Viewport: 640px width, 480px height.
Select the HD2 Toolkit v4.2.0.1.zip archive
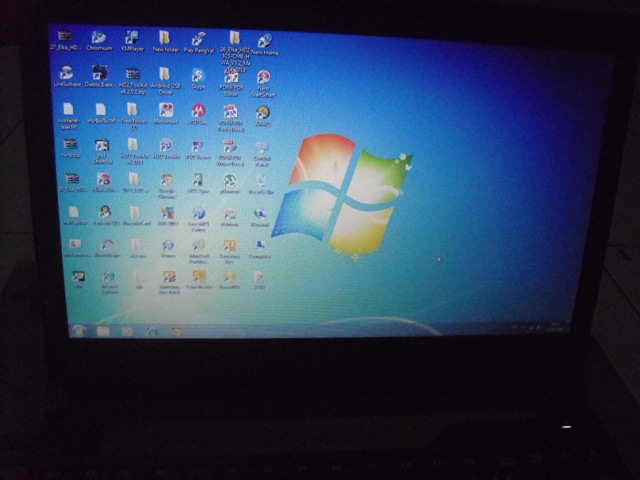click(x=133, y=81)
